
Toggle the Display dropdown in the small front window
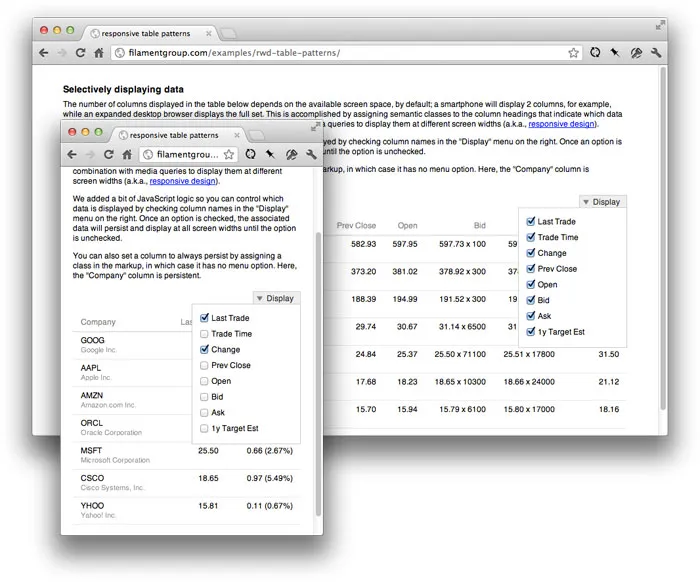(275, 298)
